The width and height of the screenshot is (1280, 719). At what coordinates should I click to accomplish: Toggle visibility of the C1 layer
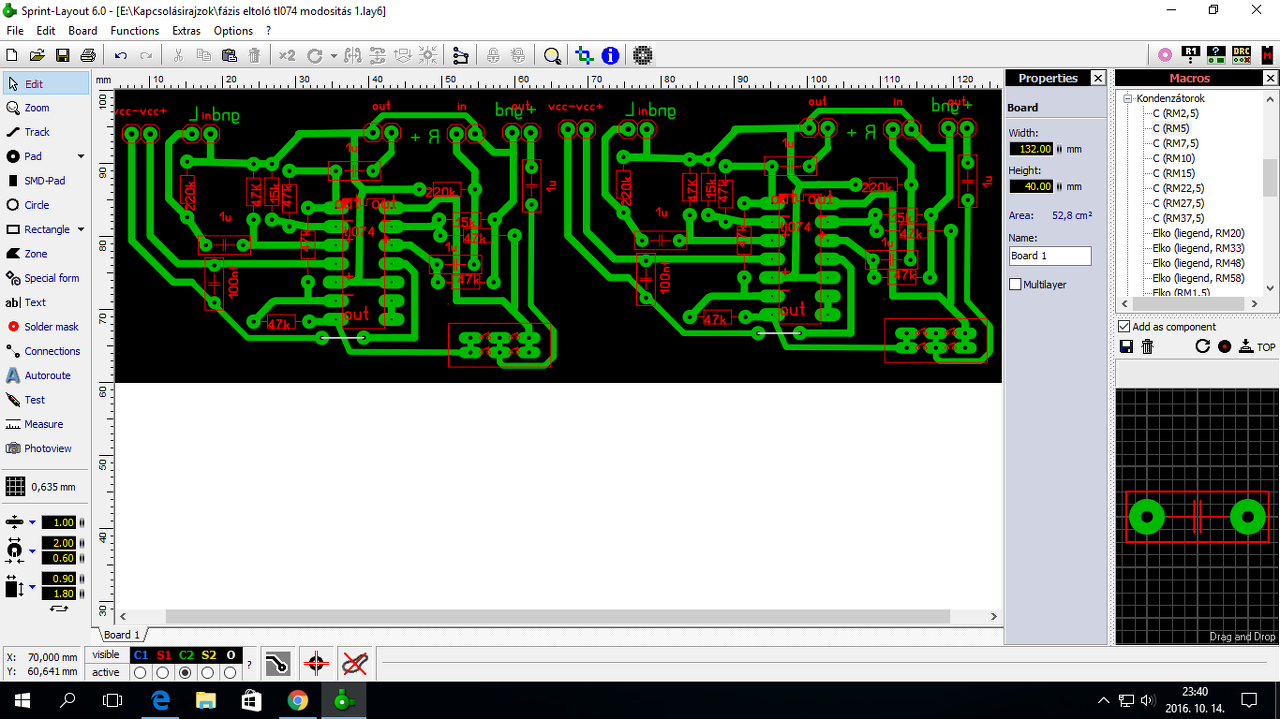tap(141, 655)
